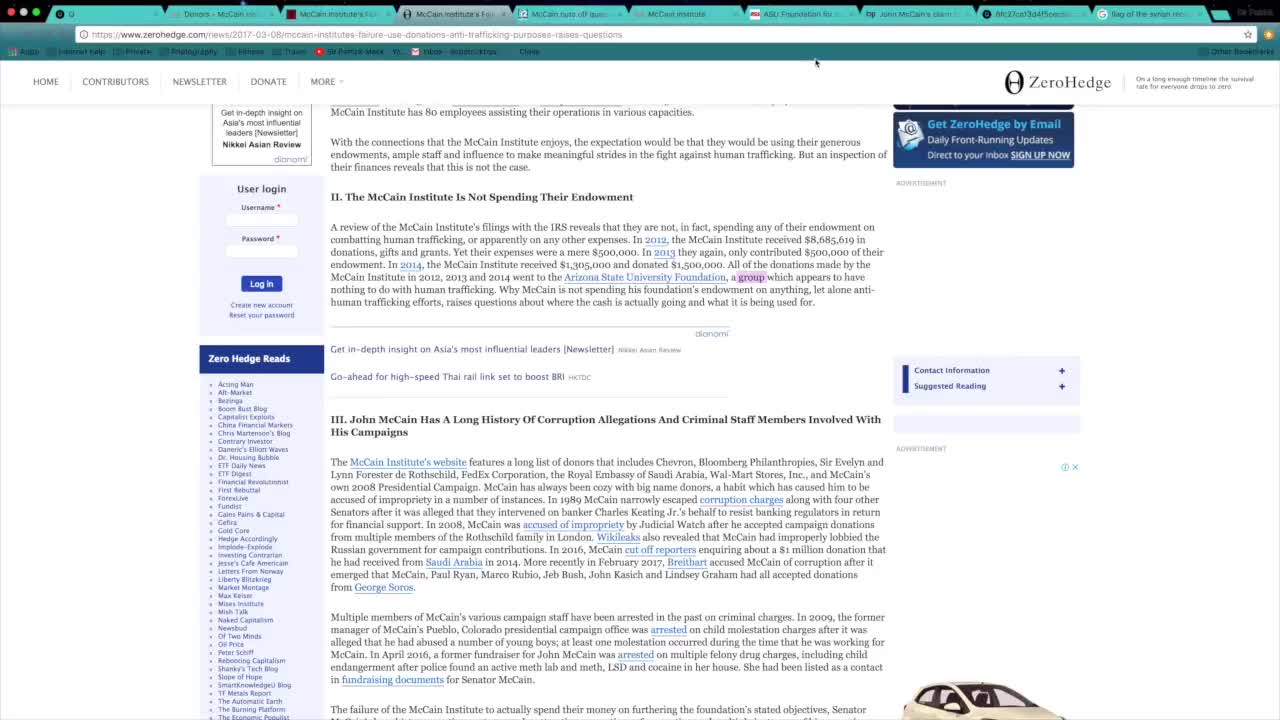Open the Saudi Arabia link
Viewport: 1280px width, 720px height.
454,562
